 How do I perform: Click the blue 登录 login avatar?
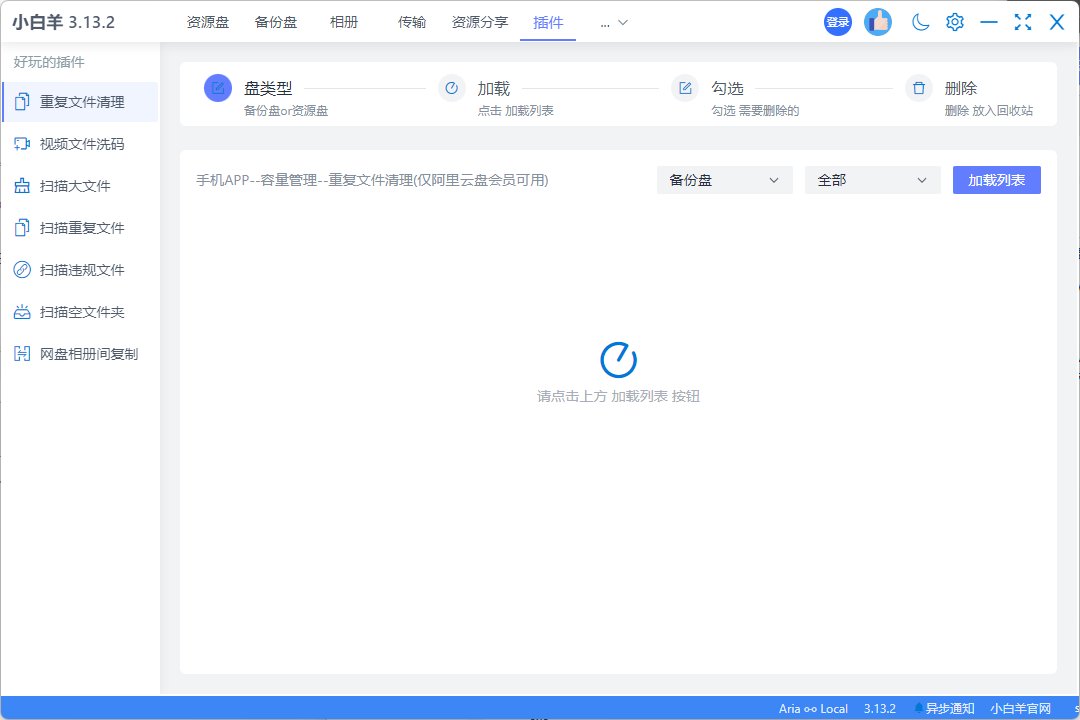tap(837, 22)
